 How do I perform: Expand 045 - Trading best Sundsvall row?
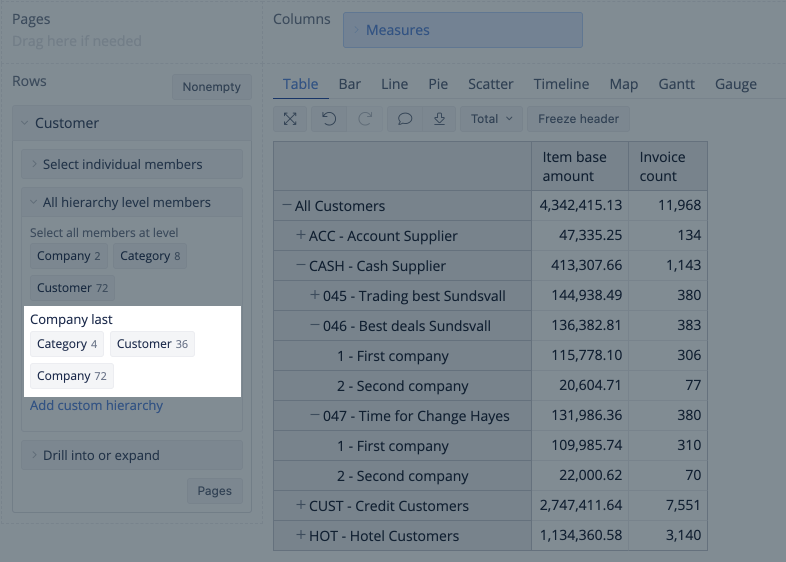(x=315, y=296)
